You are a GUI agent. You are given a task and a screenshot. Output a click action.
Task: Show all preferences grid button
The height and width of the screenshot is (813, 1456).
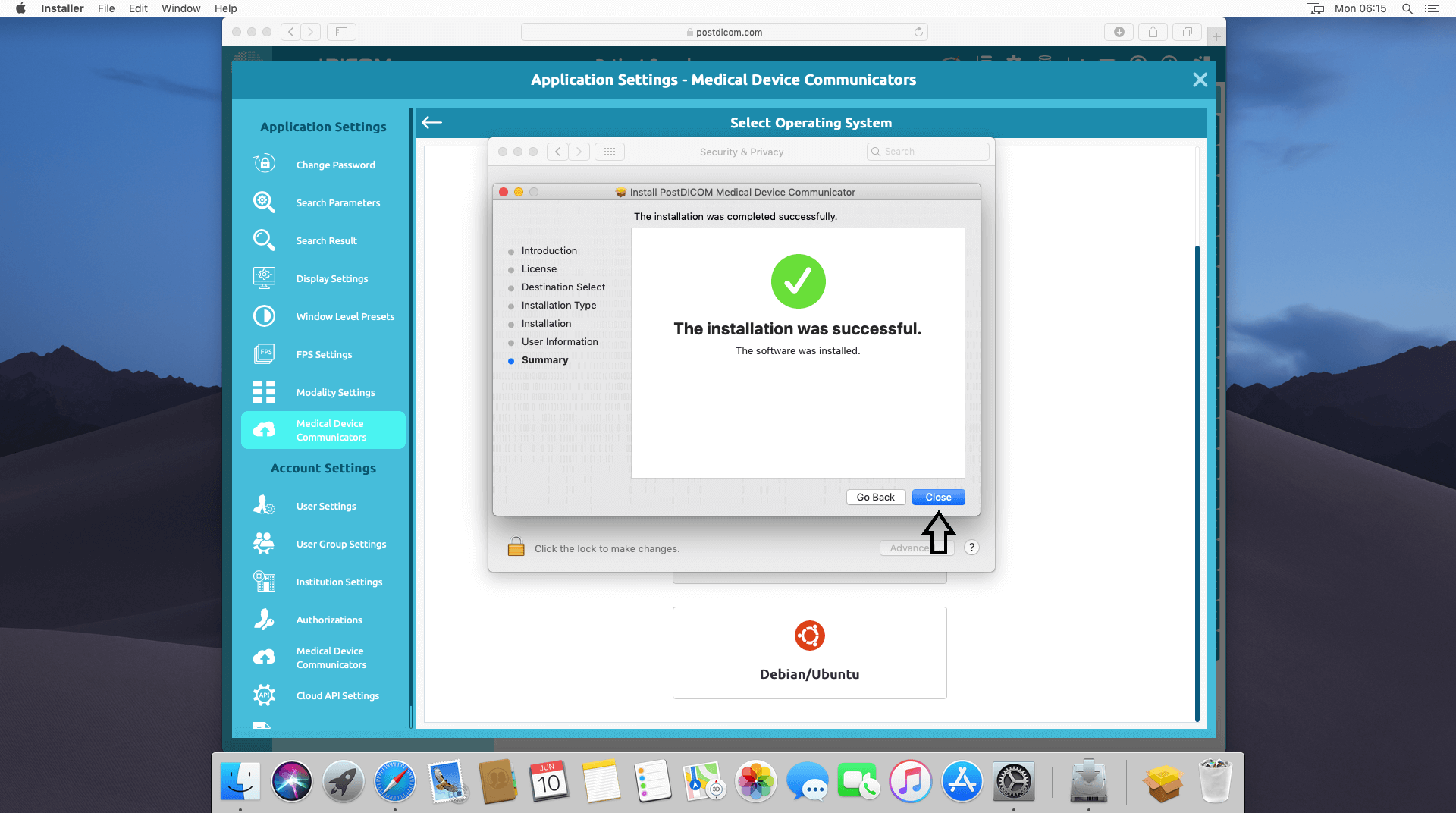(x=610, y=152)
